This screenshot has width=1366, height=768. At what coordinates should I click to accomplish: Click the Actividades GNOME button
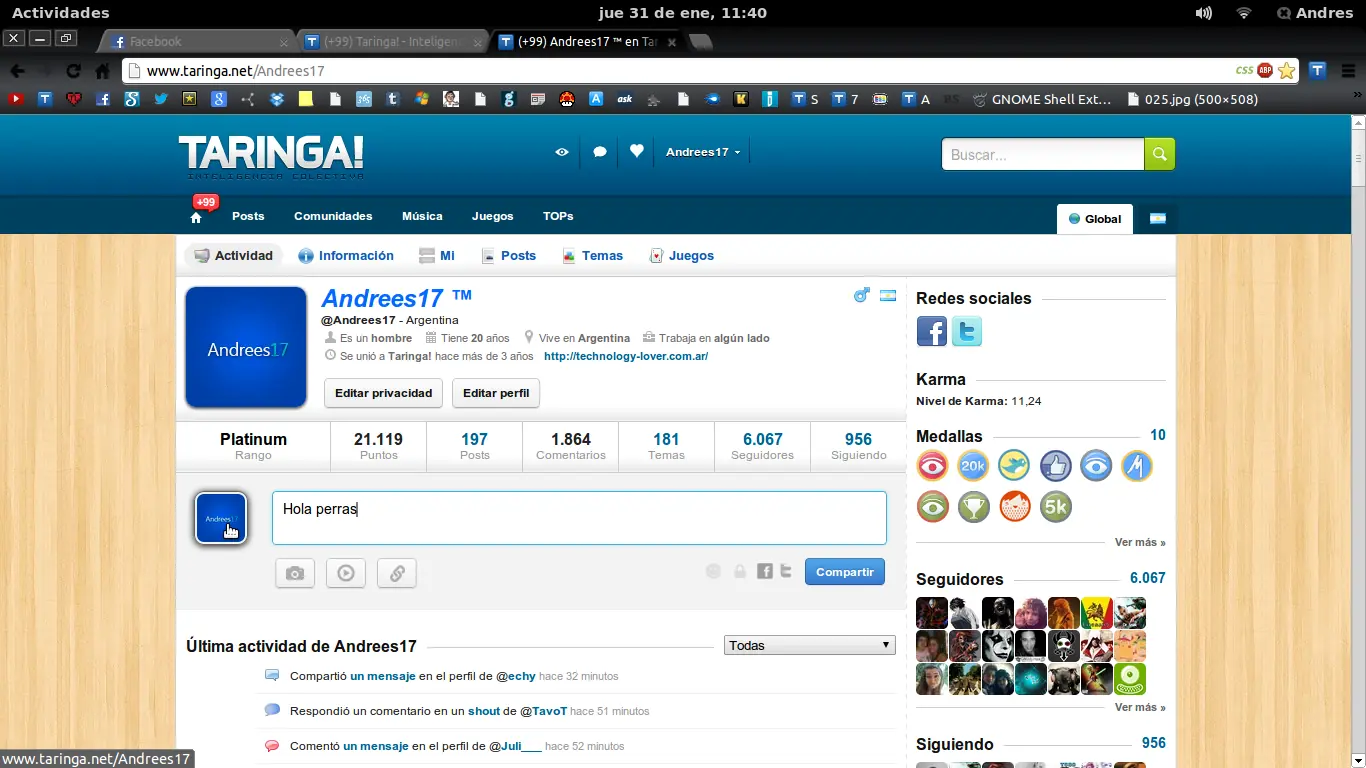click(x=61, y=13)
